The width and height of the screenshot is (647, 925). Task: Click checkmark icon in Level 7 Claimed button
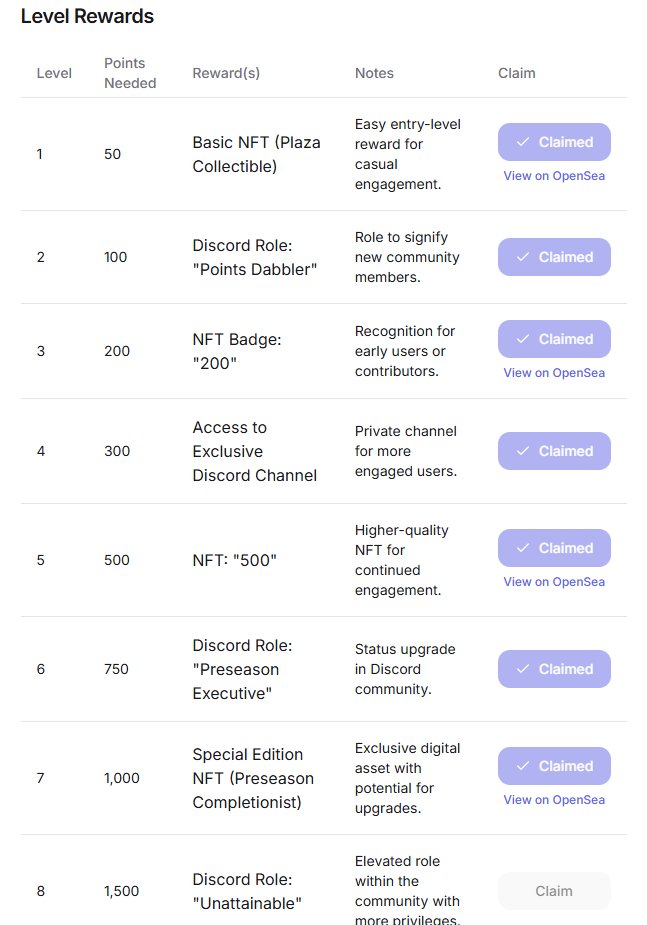(523, 766)
